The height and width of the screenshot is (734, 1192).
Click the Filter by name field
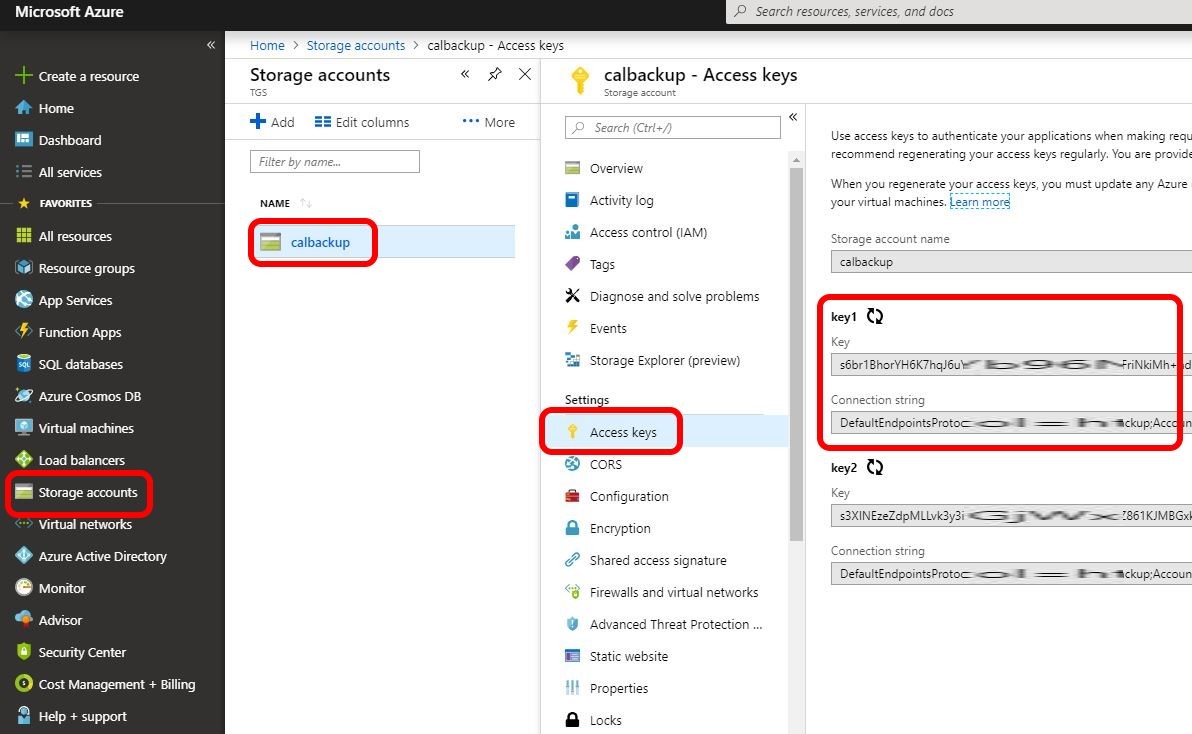pyautogui.click(x=334, y=162)
